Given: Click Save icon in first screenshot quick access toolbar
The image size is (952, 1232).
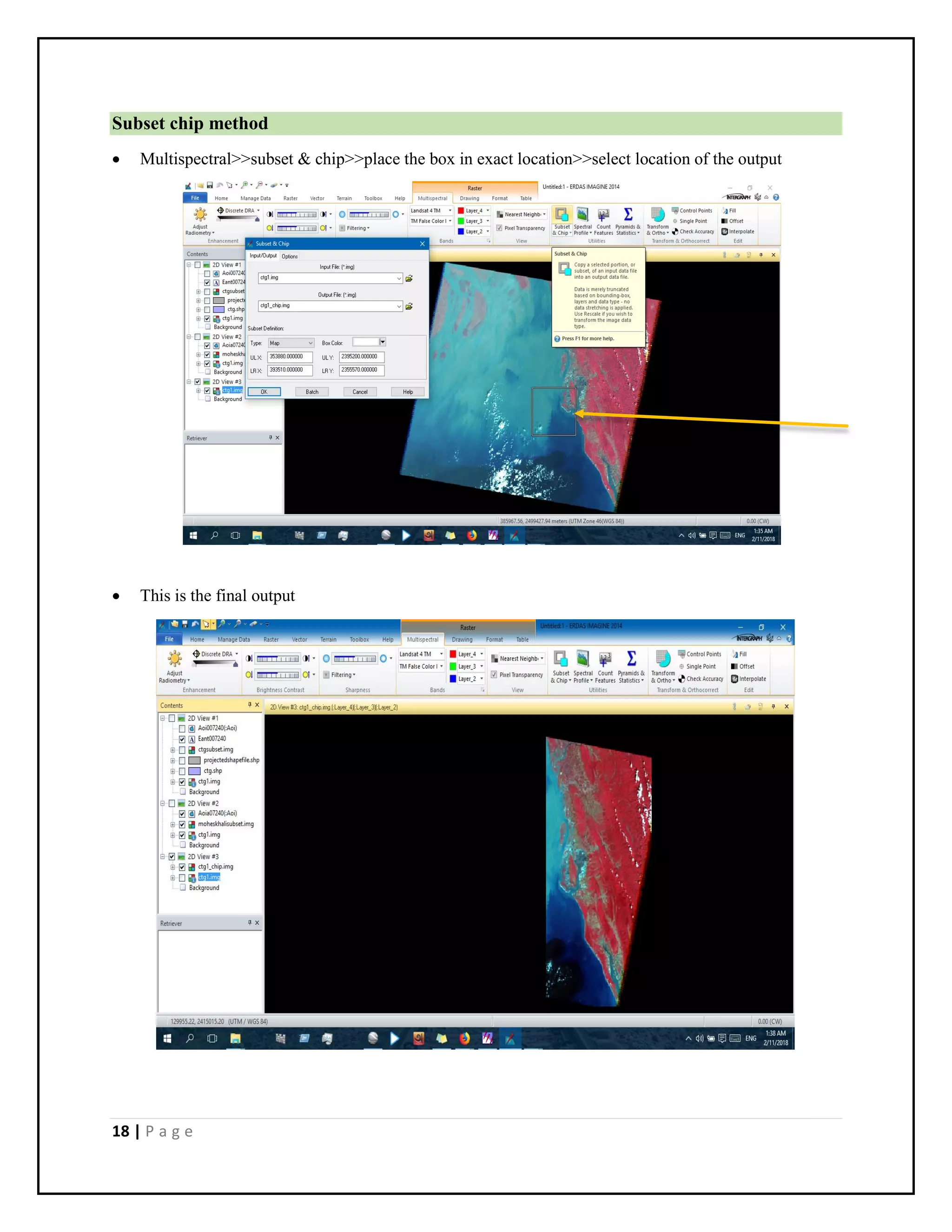Looking at the screenshot, I should click(210, 185).
